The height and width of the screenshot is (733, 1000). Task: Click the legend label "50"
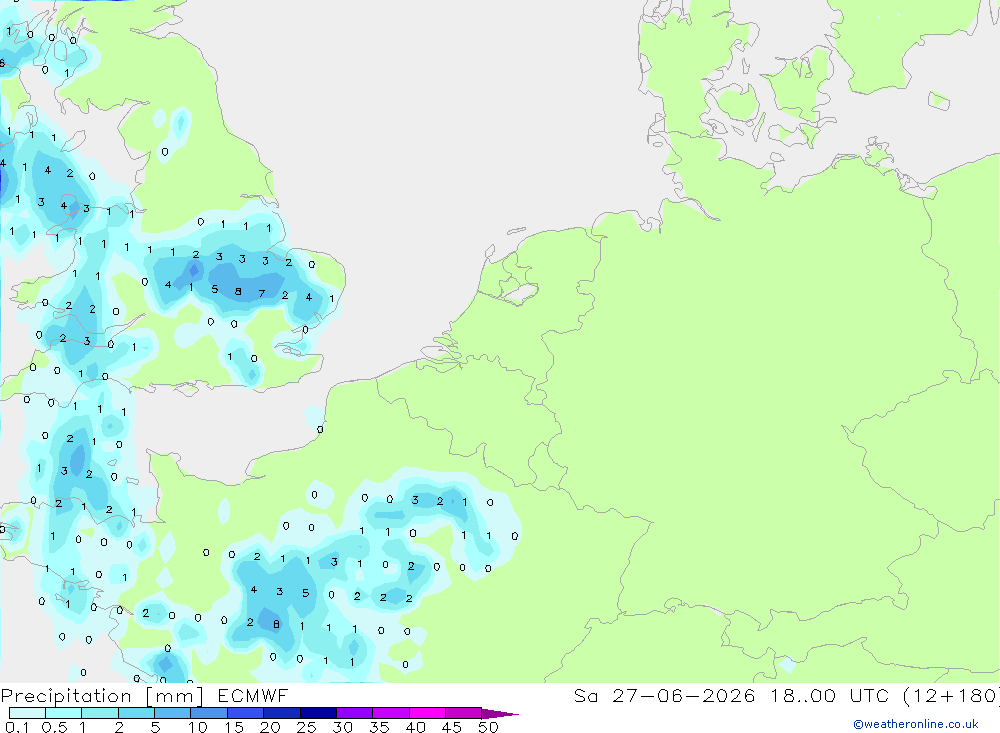(489, 727)
